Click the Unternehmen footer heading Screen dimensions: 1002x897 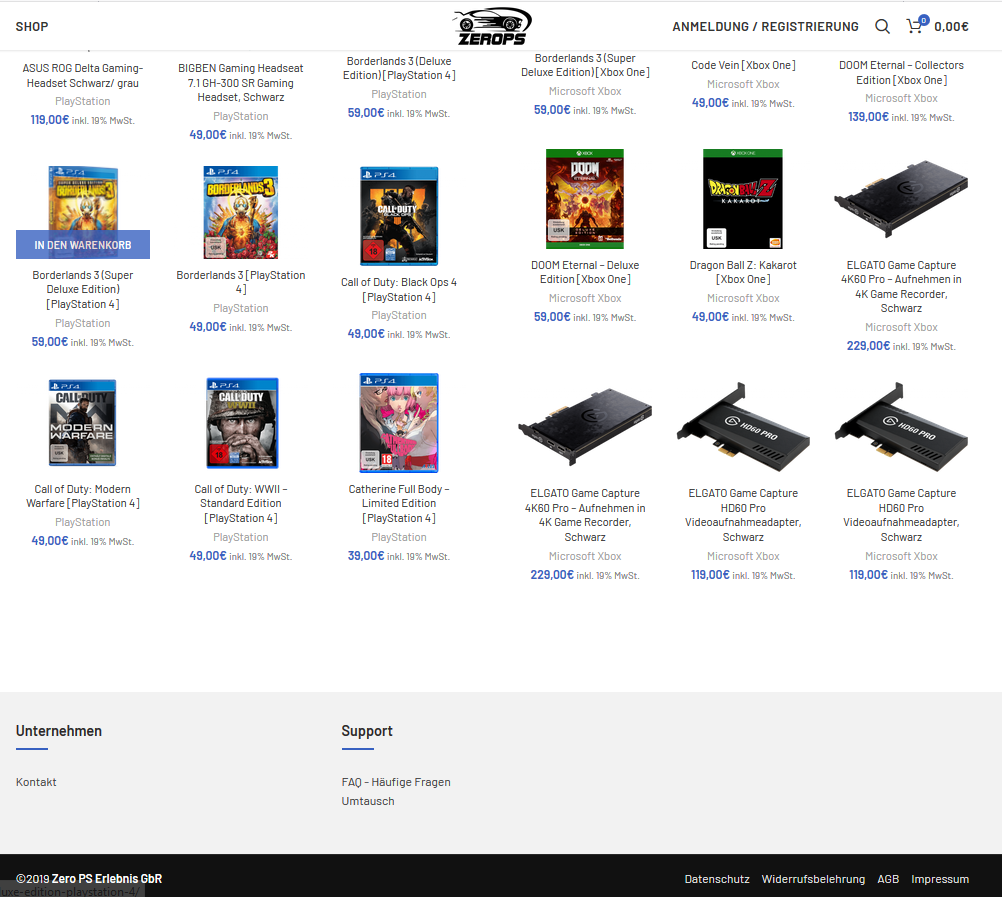(59, 731)
